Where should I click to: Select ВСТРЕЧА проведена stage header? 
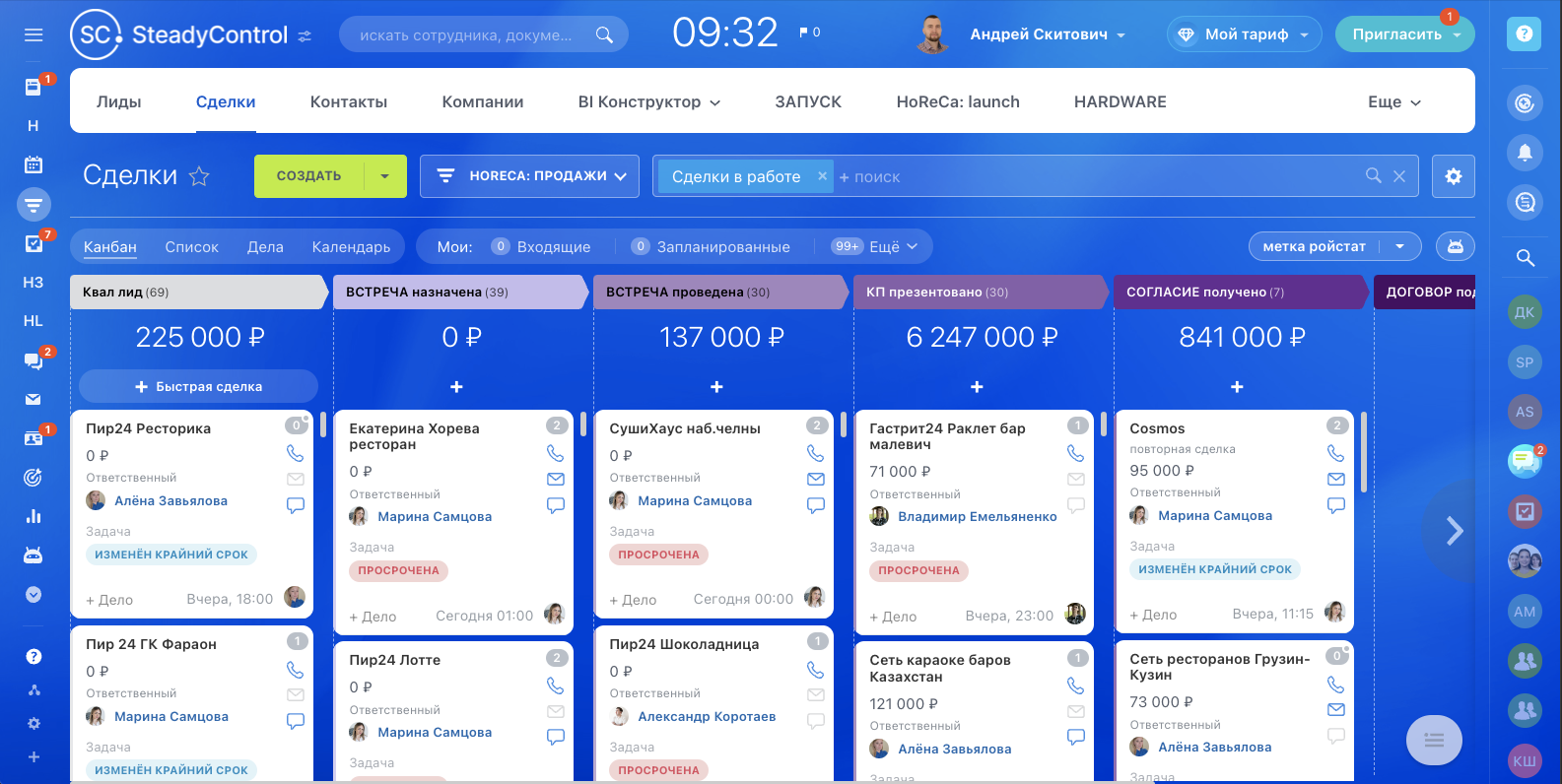719,292
